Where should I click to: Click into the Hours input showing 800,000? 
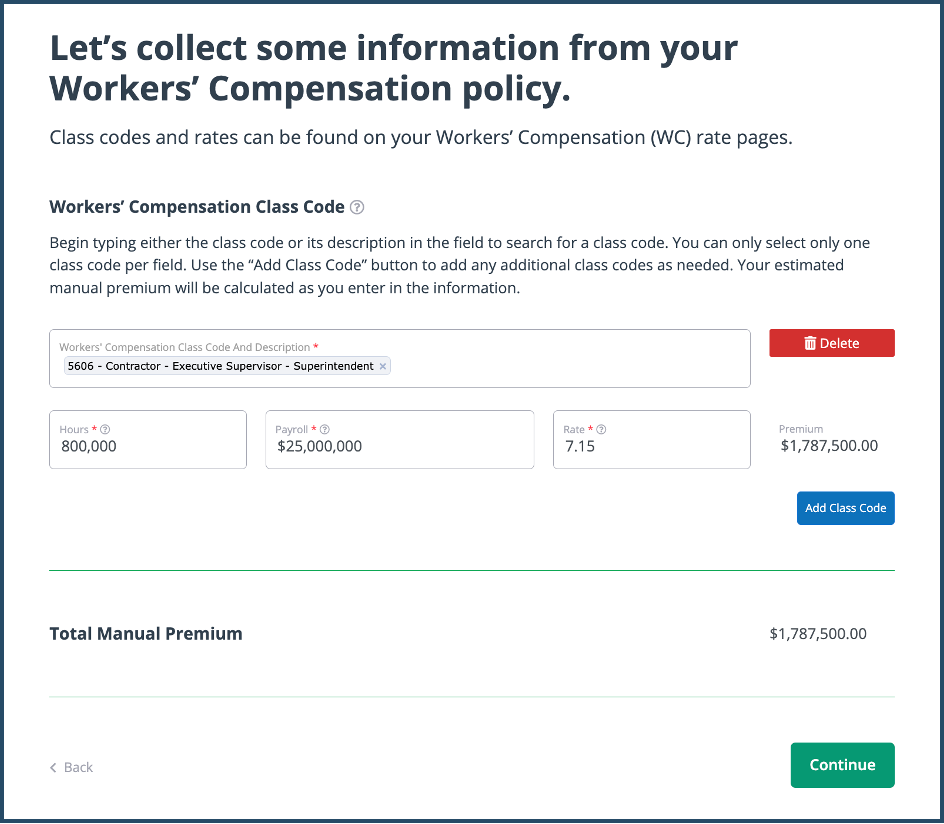148,447
